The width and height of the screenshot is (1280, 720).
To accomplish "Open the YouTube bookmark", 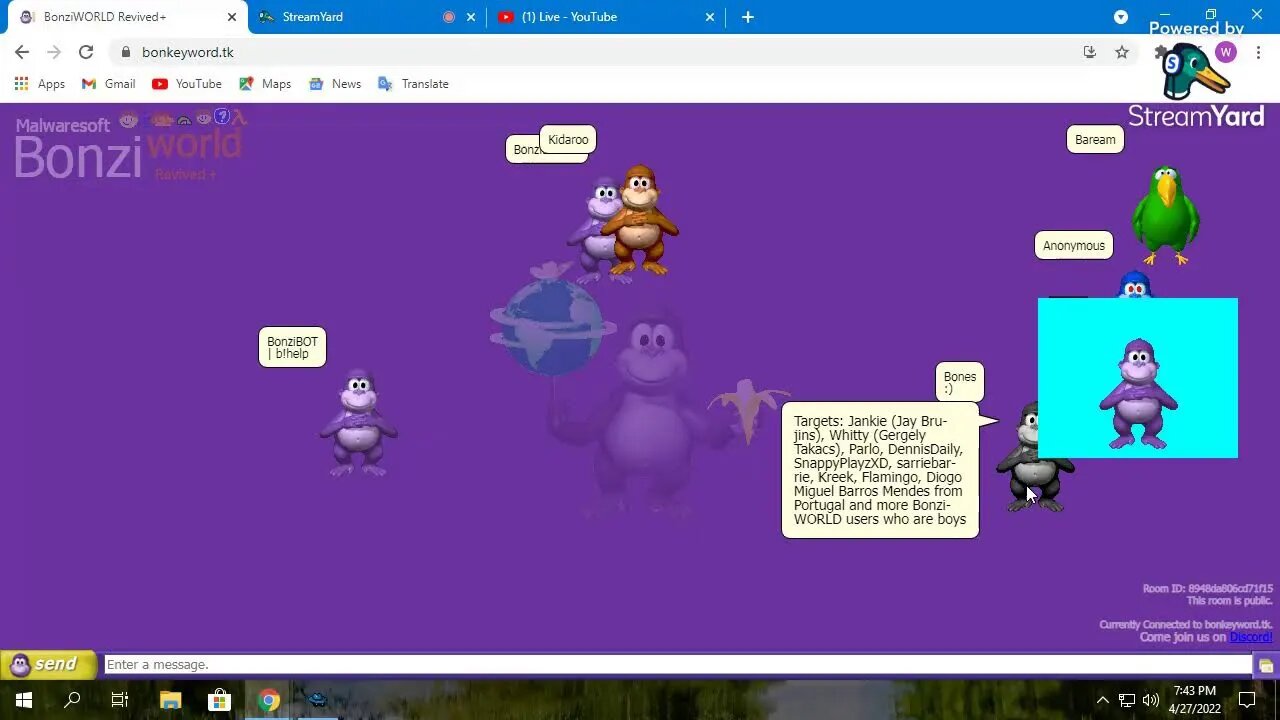I will (187, 84).
